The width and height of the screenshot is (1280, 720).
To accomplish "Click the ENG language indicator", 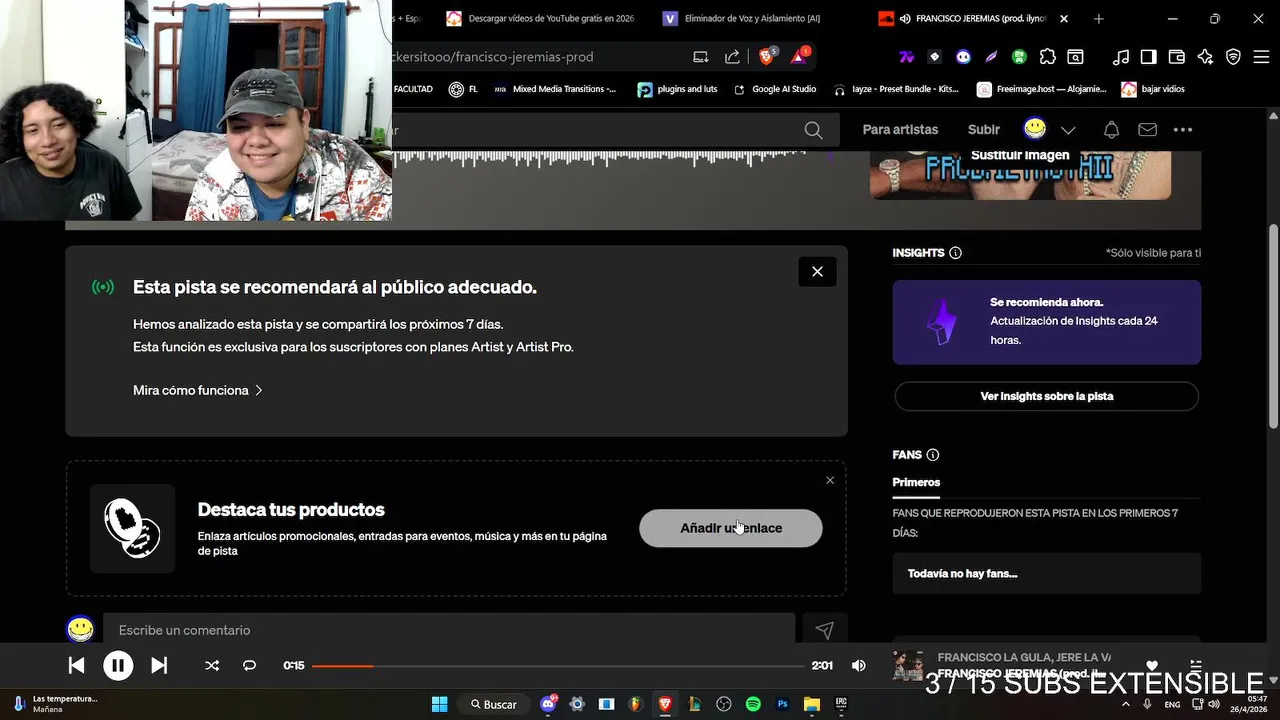I will [x=1172, y=704].
